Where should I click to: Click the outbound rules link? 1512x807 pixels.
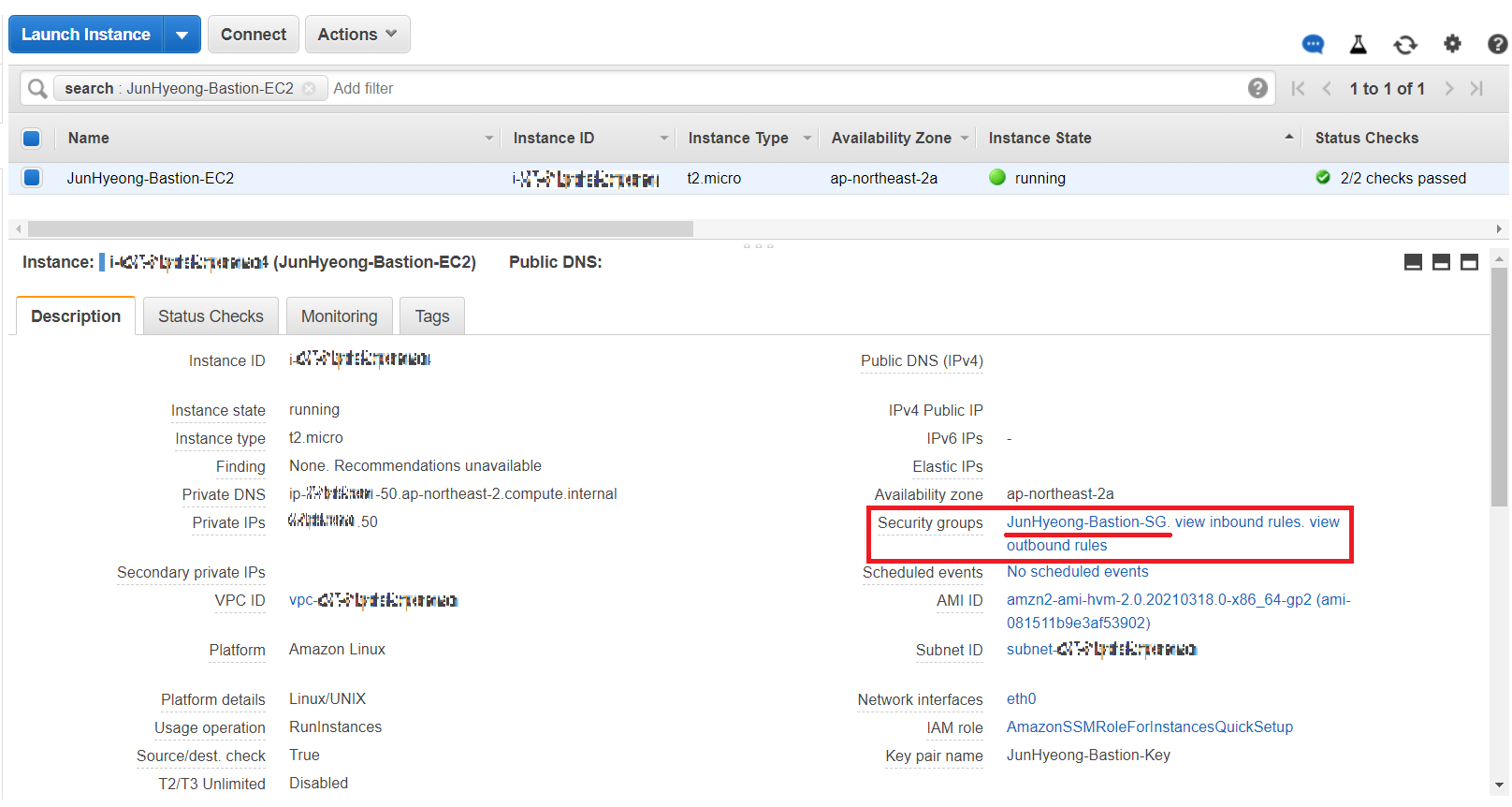click(x=1056, y=546)
